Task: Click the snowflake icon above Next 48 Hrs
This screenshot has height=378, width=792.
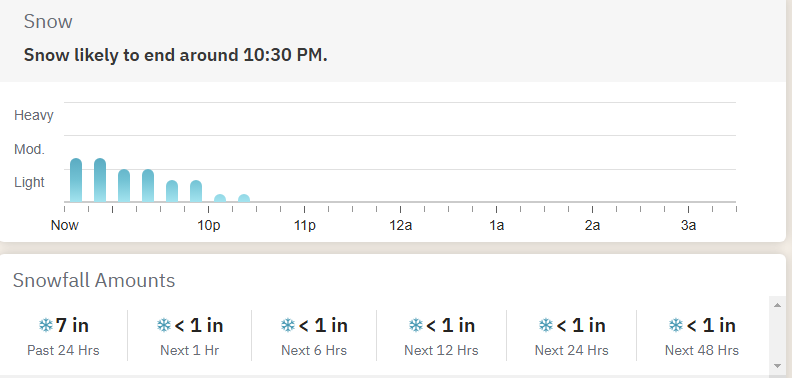Action: click(676, 325)
